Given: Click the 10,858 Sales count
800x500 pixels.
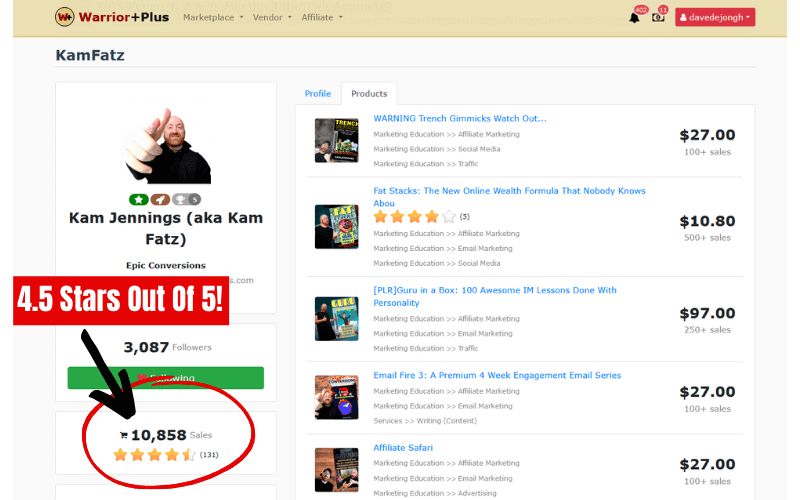Looking at the screenshot, I should (x=171, y=435).
